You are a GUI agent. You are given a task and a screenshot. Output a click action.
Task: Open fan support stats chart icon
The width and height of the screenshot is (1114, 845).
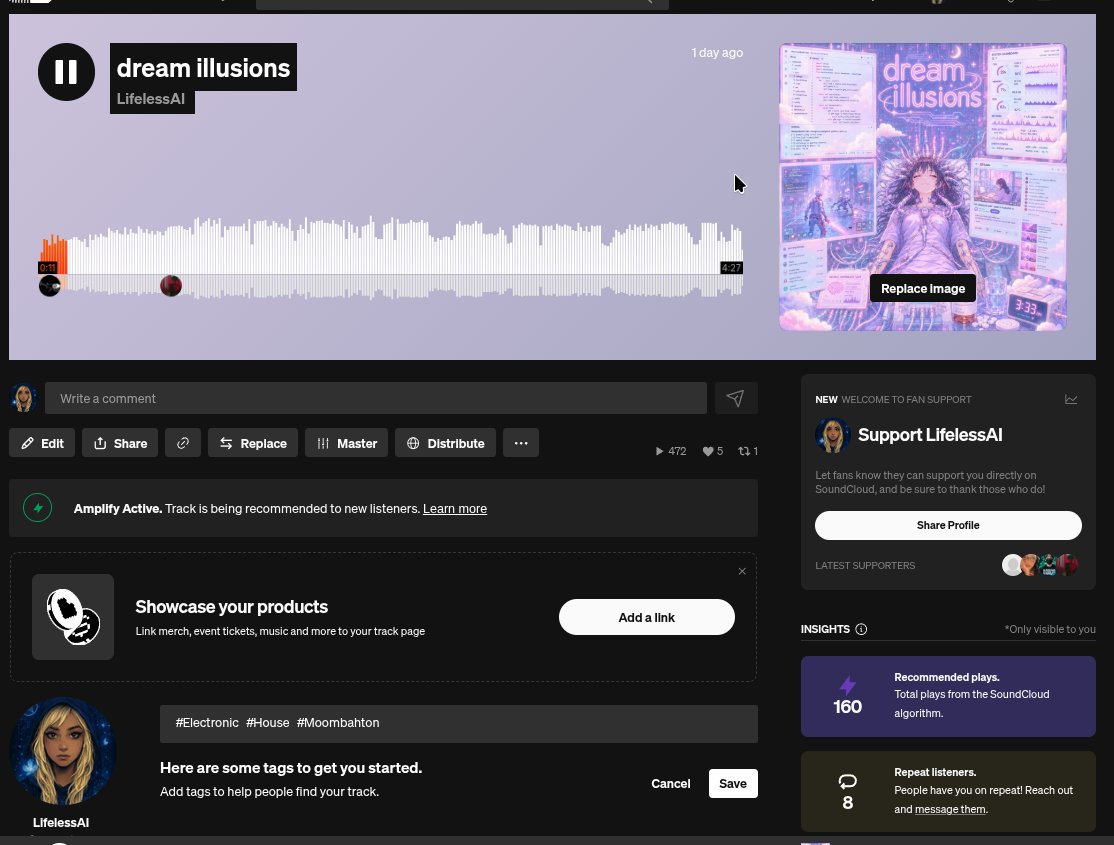click(x=1071, y=399)
